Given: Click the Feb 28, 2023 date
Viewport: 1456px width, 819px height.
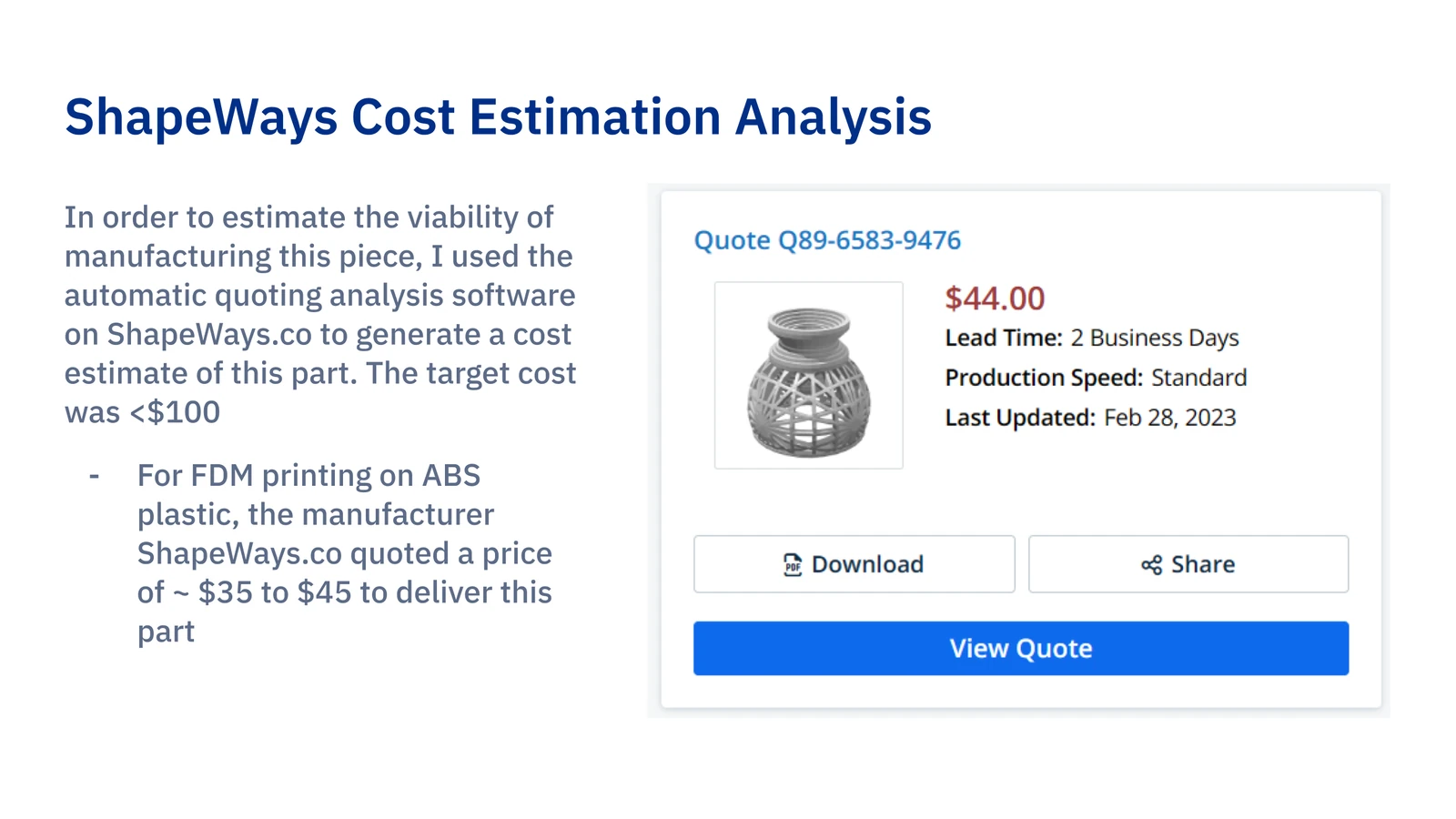Looking at the screenshot, I should (1170, 418).
